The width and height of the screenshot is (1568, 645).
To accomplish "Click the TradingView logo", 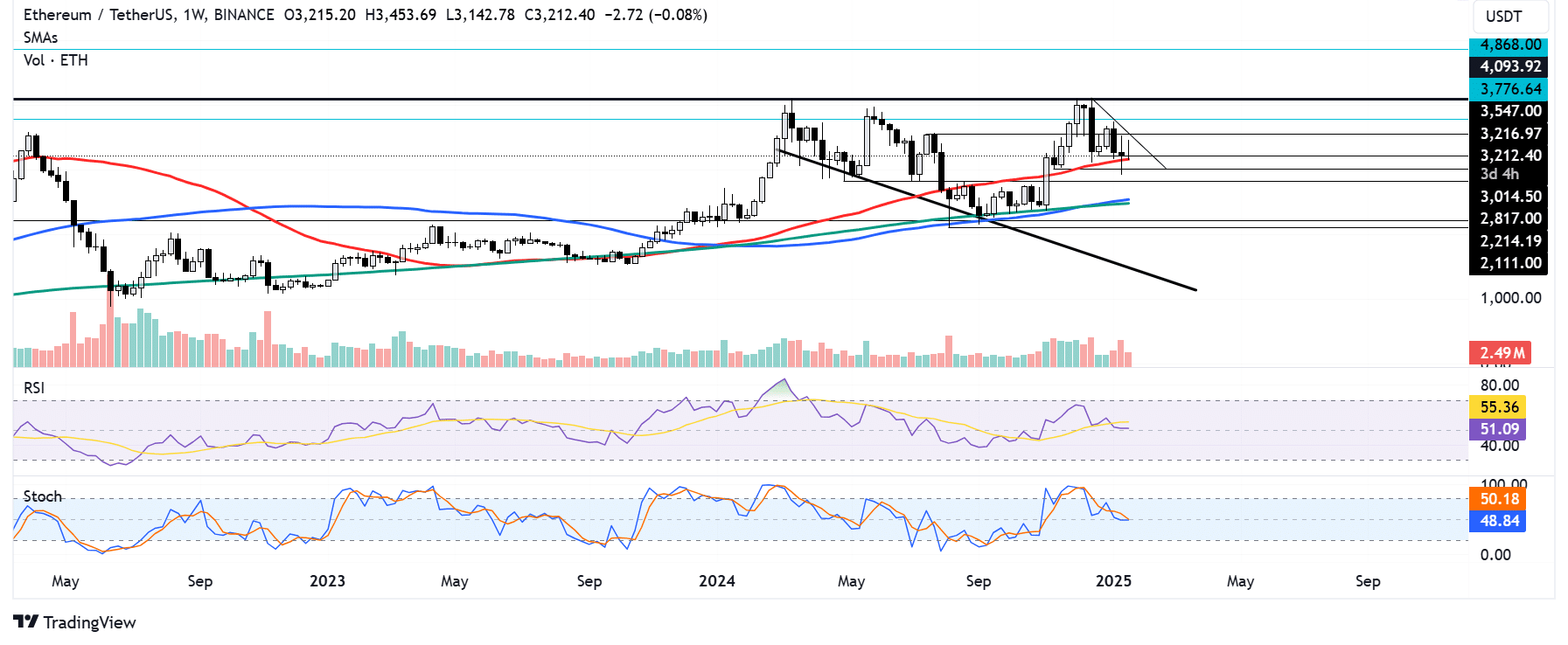I will coord(75,622).
